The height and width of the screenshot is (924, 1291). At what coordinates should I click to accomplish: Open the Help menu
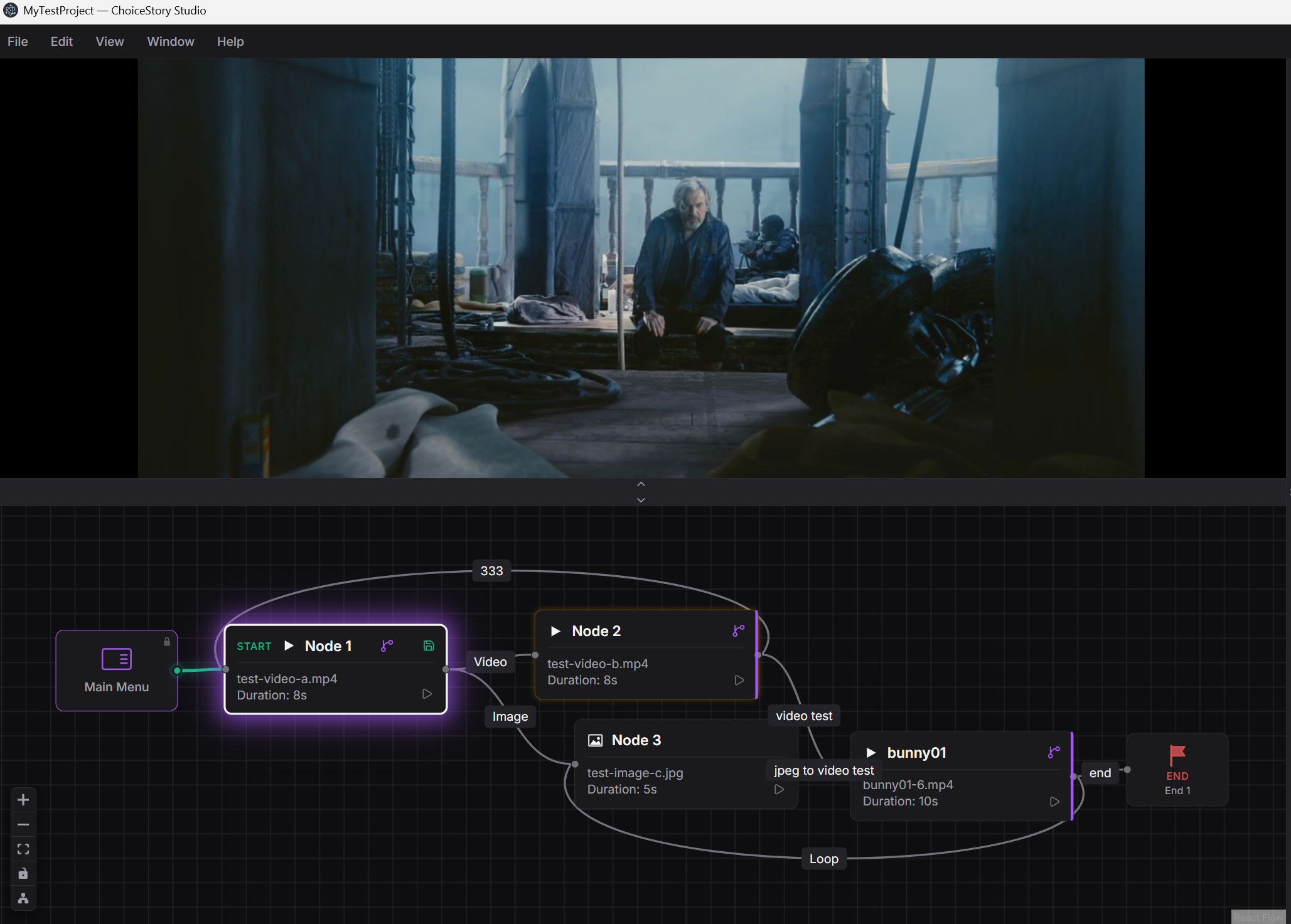(x=230, y=41)
